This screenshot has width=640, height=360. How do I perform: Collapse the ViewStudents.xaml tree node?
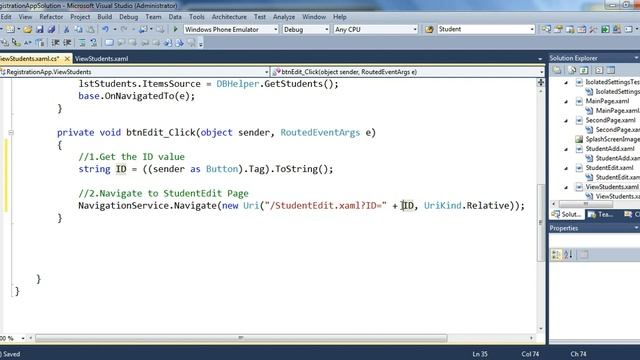tap(566, 187)
